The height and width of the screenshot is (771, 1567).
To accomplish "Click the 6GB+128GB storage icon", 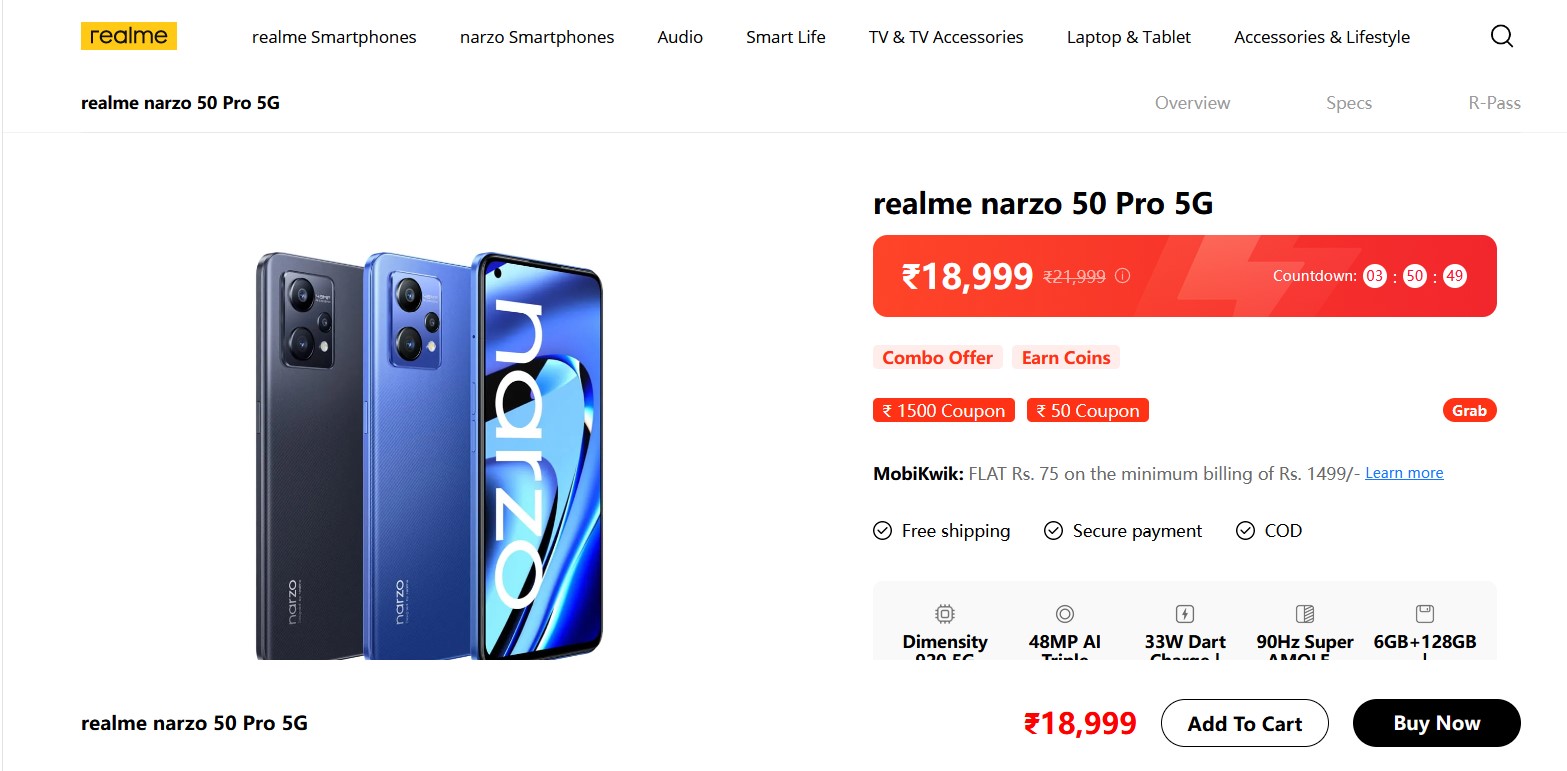I will tap(1424, 614).
